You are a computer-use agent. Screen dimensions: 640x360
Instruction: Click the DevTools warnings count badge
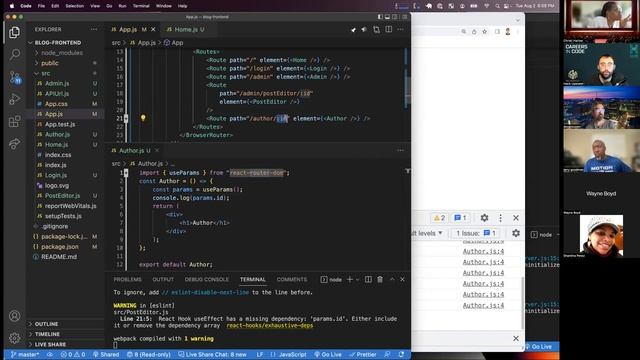coord(439,218)
